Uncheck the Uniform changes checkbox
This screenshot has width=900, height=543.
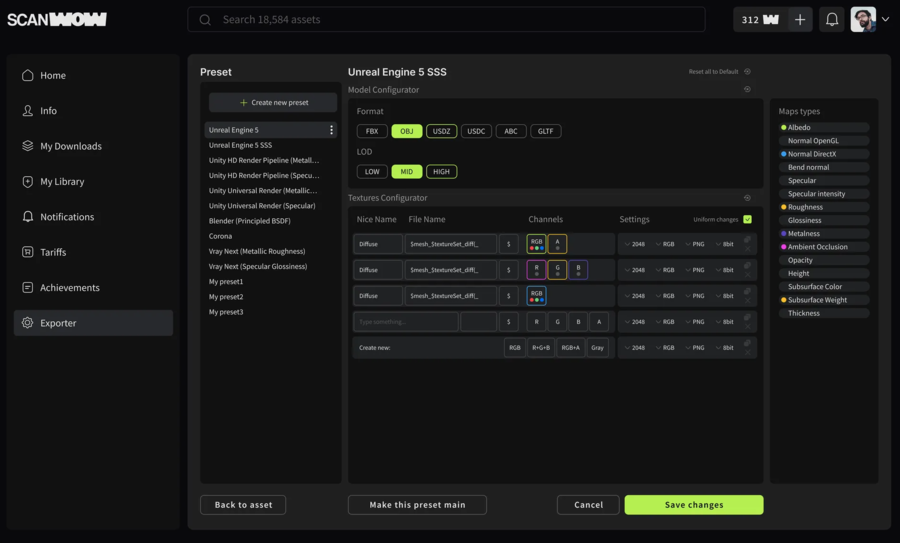point(747,219)
